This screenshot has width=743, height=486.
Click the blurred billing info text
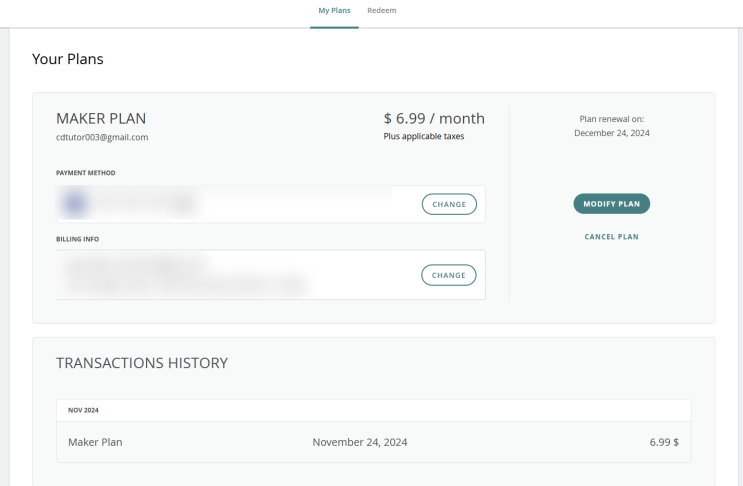(x=180, y=275)
